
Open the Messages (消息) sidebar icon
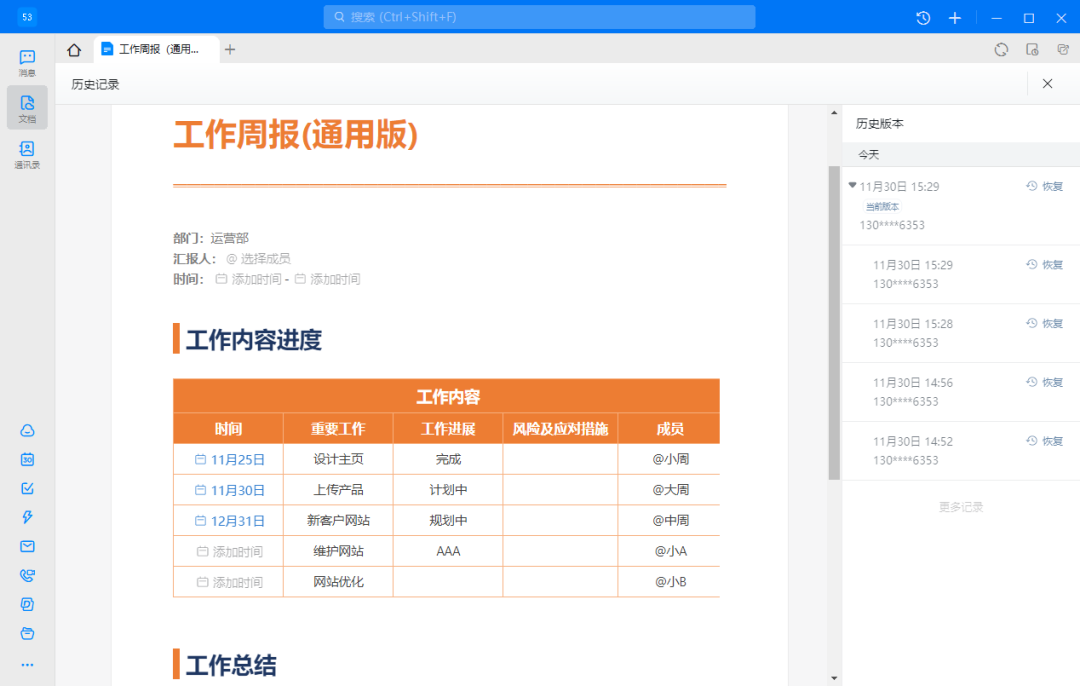pyautogui.click(x=27, y=62)
